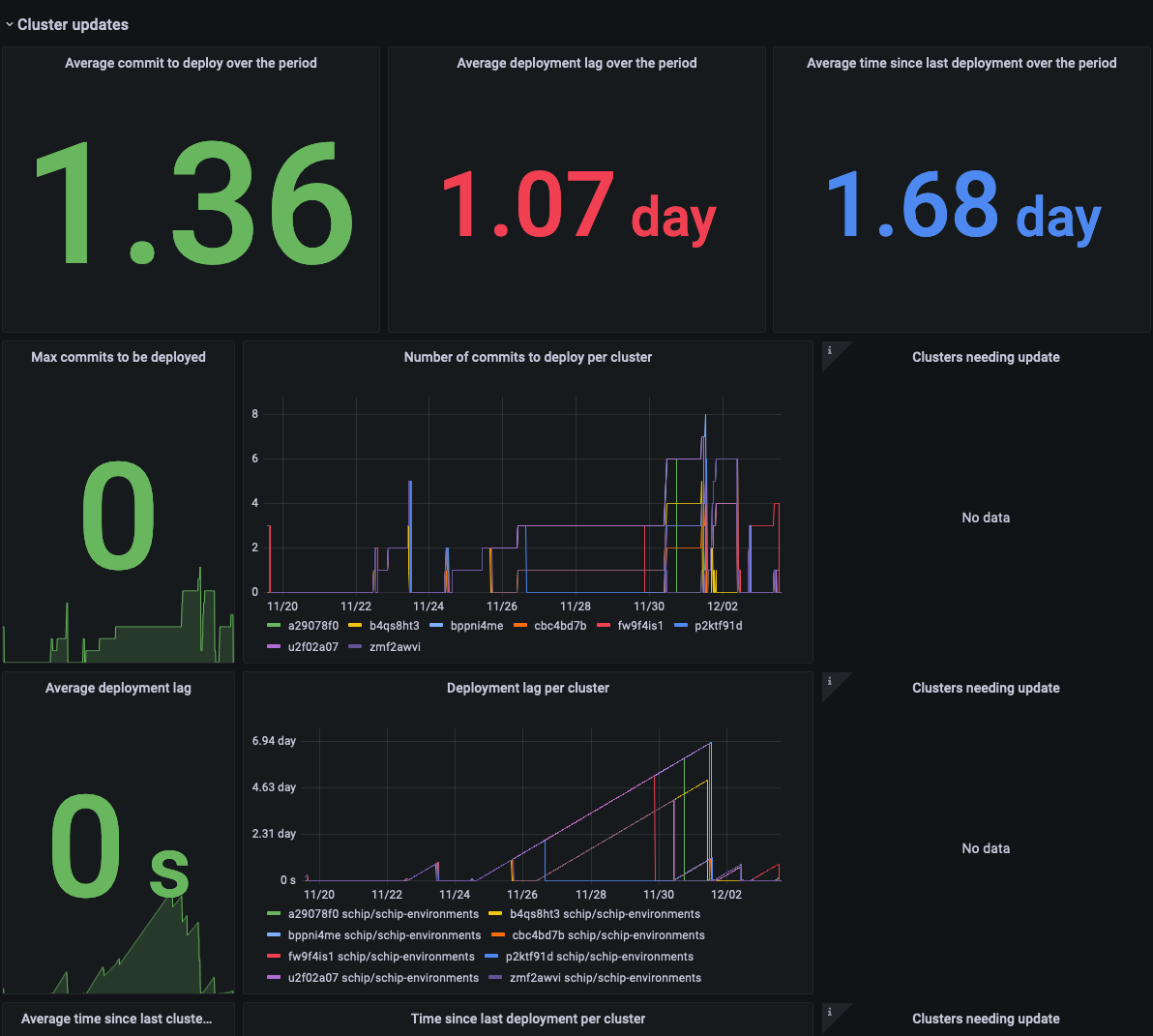Image resolution: width=1153 pixels, height=1036 pixels.
Task: Click info icon beside Deployment lag per cluster chart
Action: [x=829, y=681]
